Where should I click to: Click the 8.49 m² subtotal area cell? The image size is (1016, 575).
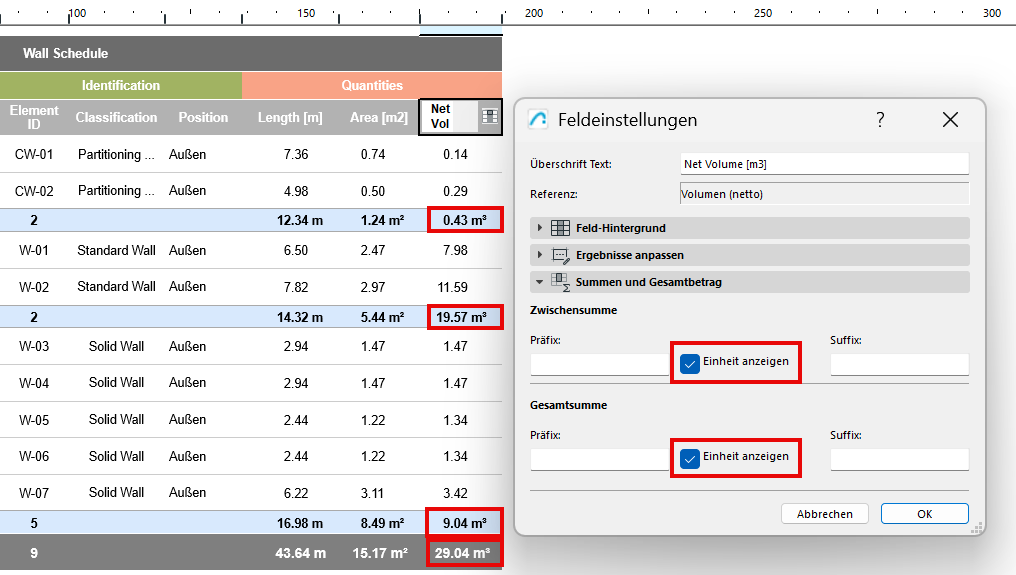382,523
